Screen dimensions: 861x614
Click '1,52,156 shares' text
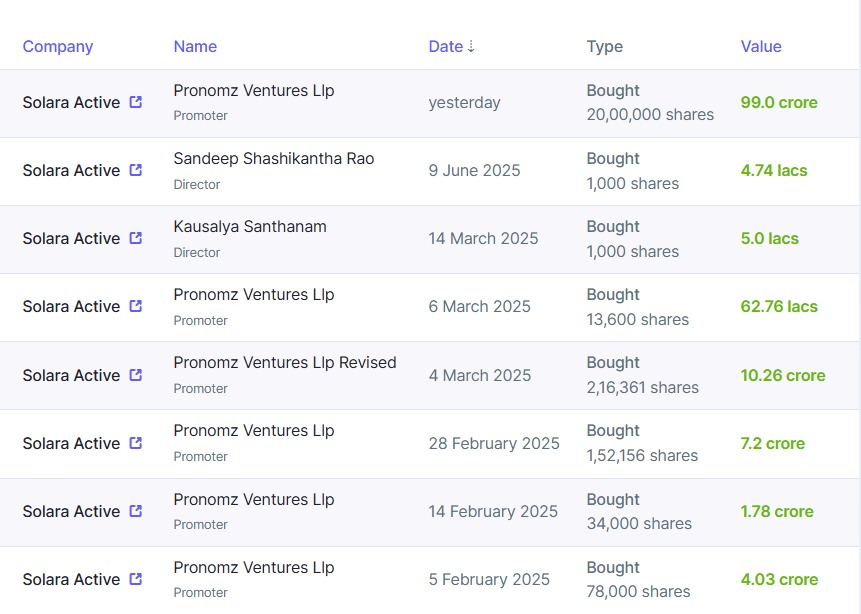pyautogui.click(x=642, y=456)
